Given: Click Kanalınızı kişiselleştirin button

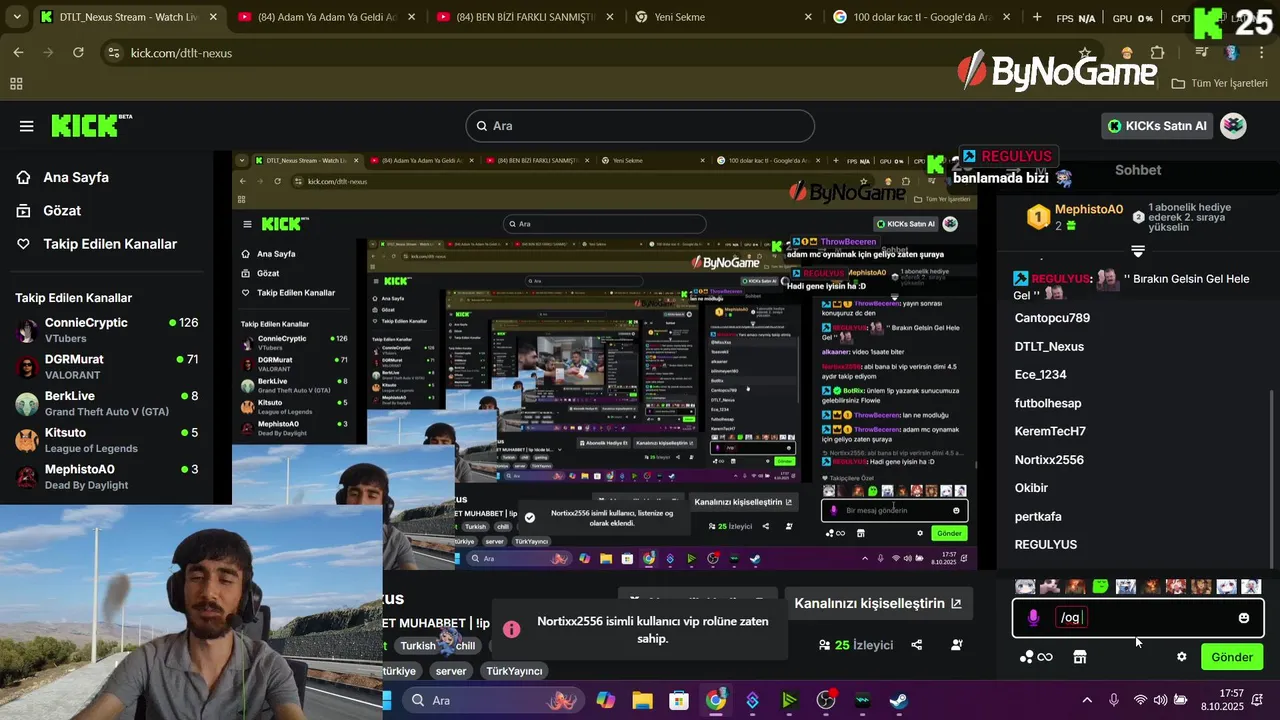Looking at the screenshot, I should click(x=877, y=603).
